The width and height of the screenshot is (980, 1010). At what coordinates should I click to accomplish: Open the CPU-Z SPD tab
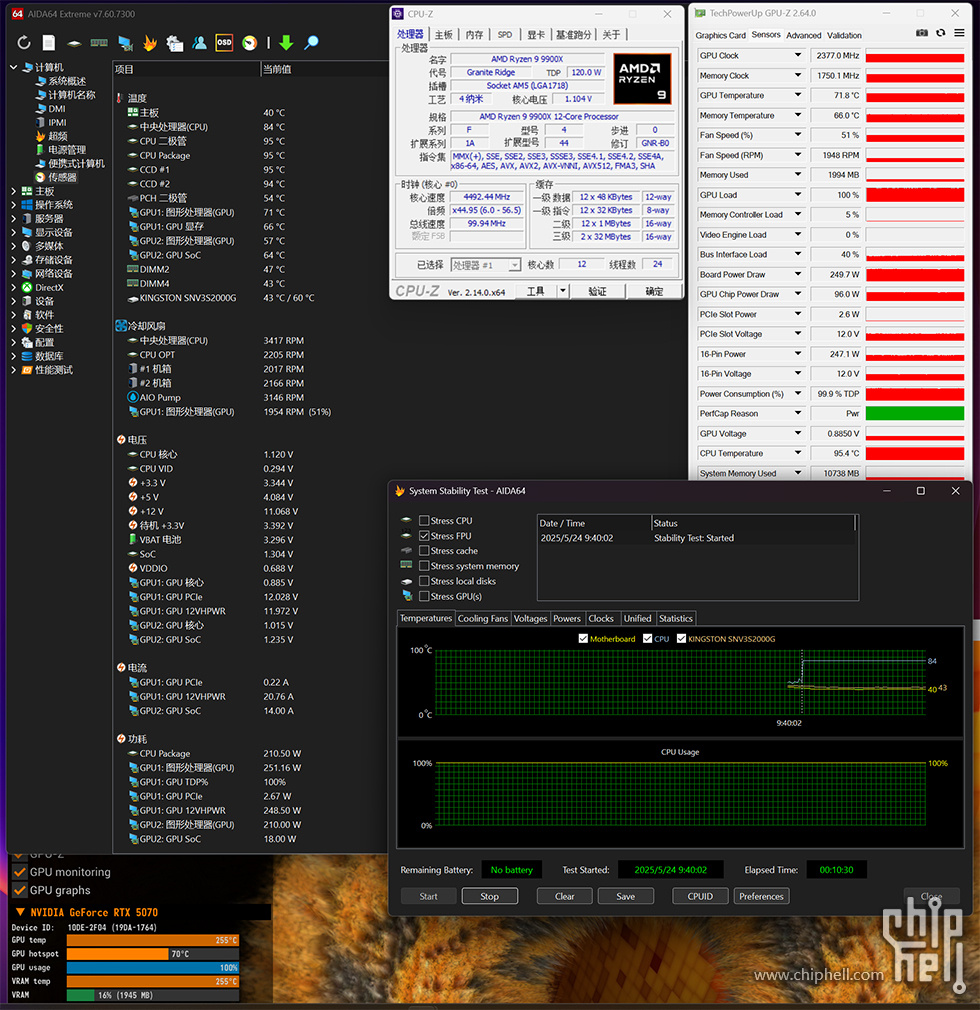[x=505, y=35]
